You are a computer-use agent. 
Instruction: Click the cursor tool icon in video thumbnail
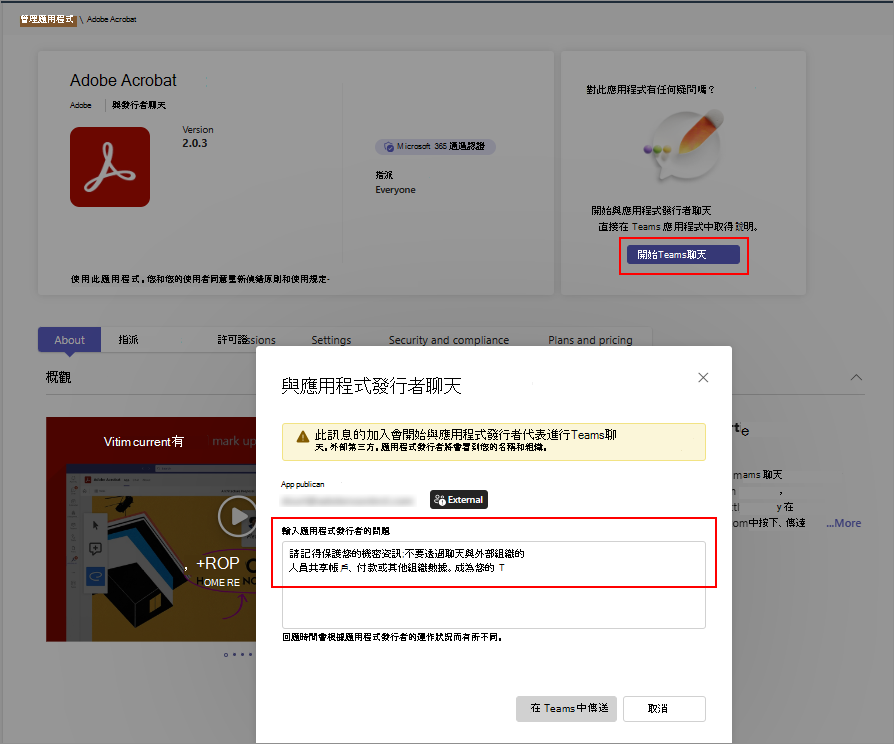(95, 524)
